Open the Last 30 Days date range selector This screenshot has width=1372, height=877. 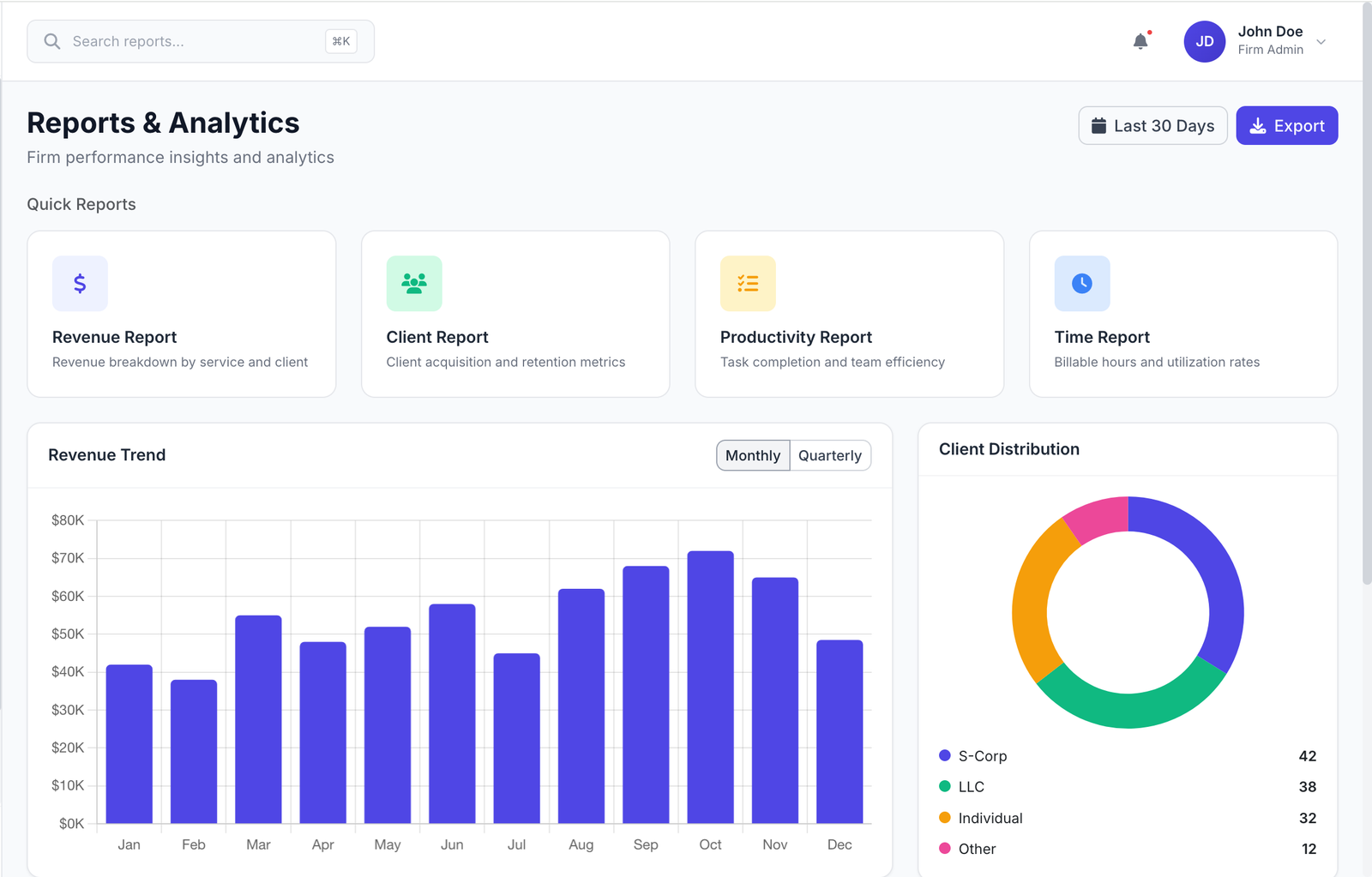[1152, 125]
